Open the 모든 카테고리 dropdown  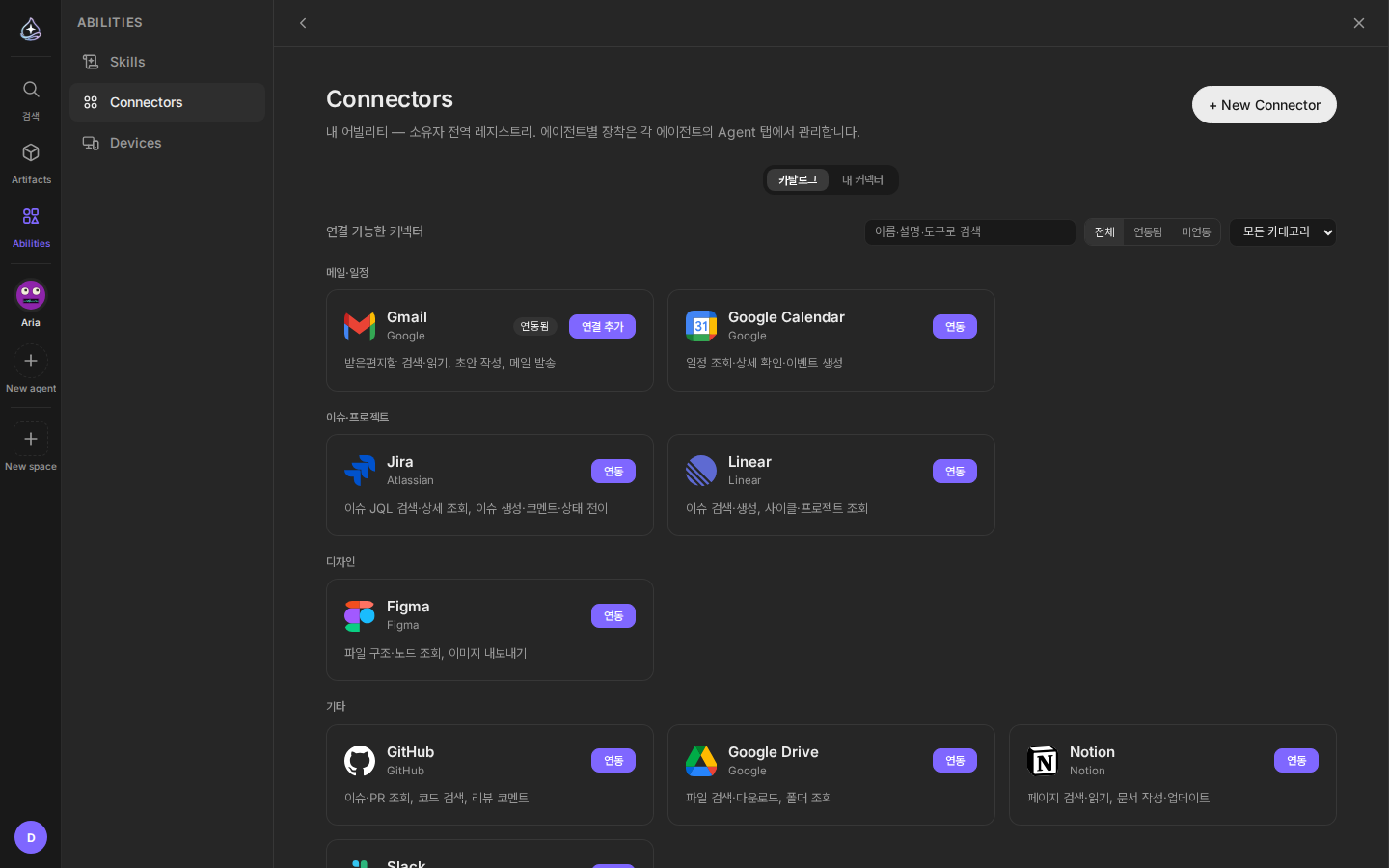coord(1283,232)
